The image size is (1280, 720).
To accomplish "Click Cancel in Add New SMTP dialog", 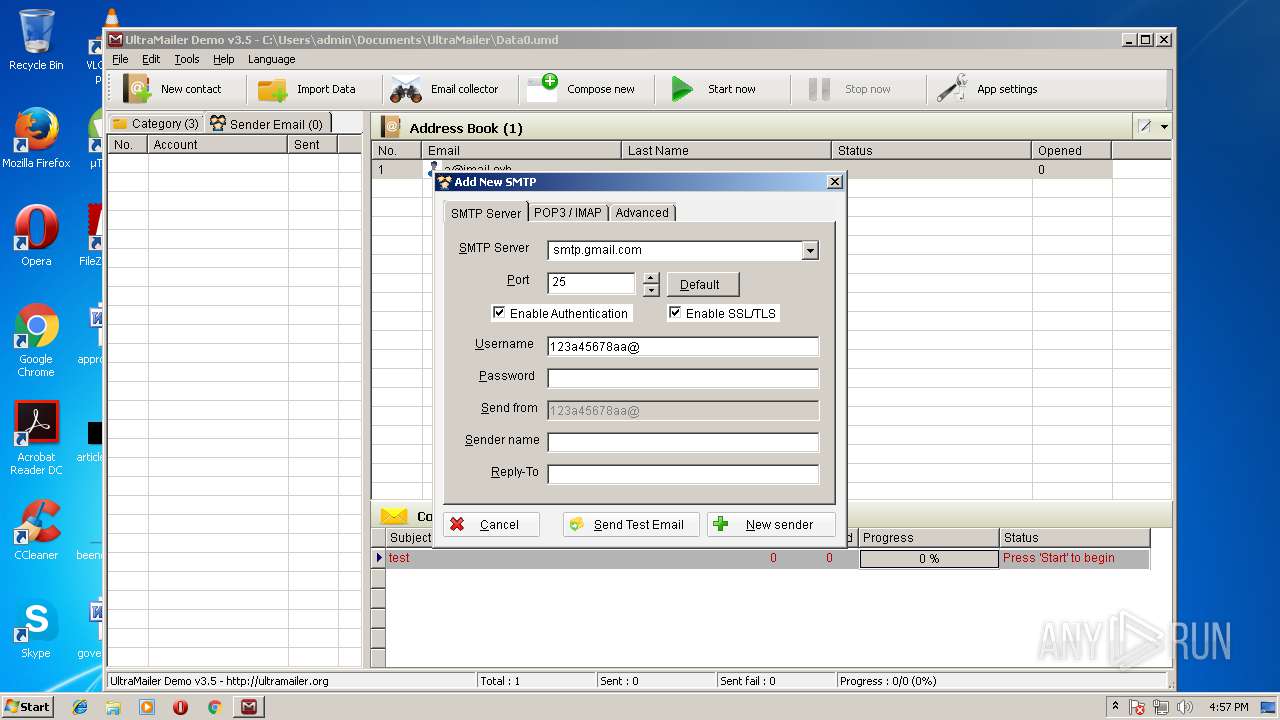I will tap(492, 524).
